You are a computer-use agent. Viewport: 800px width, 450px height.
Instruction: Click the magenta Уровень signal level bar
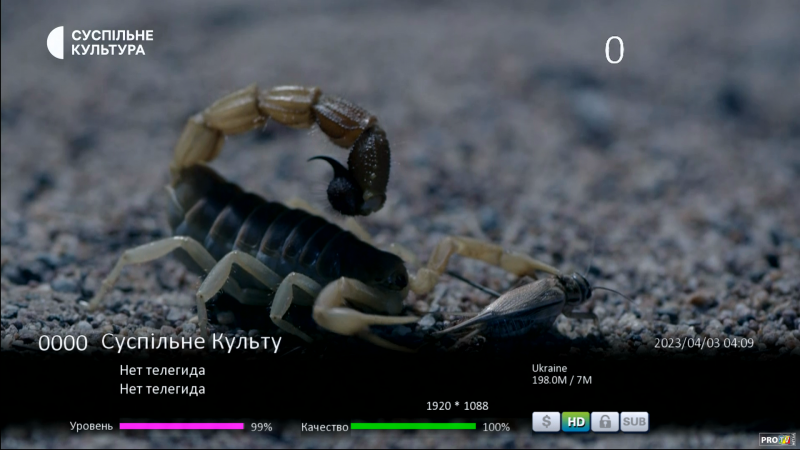tap(181, 426)
